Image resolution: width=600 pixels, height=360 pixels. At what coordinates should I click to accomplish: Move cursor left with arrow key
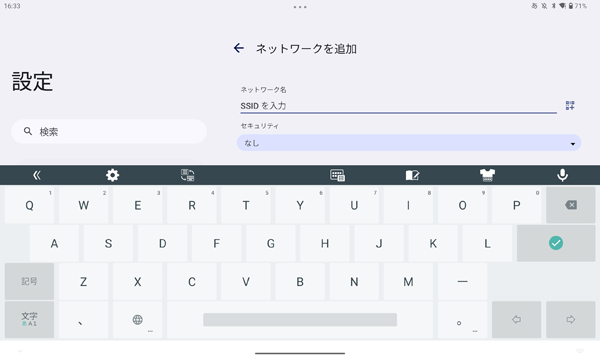click(517, 319)
